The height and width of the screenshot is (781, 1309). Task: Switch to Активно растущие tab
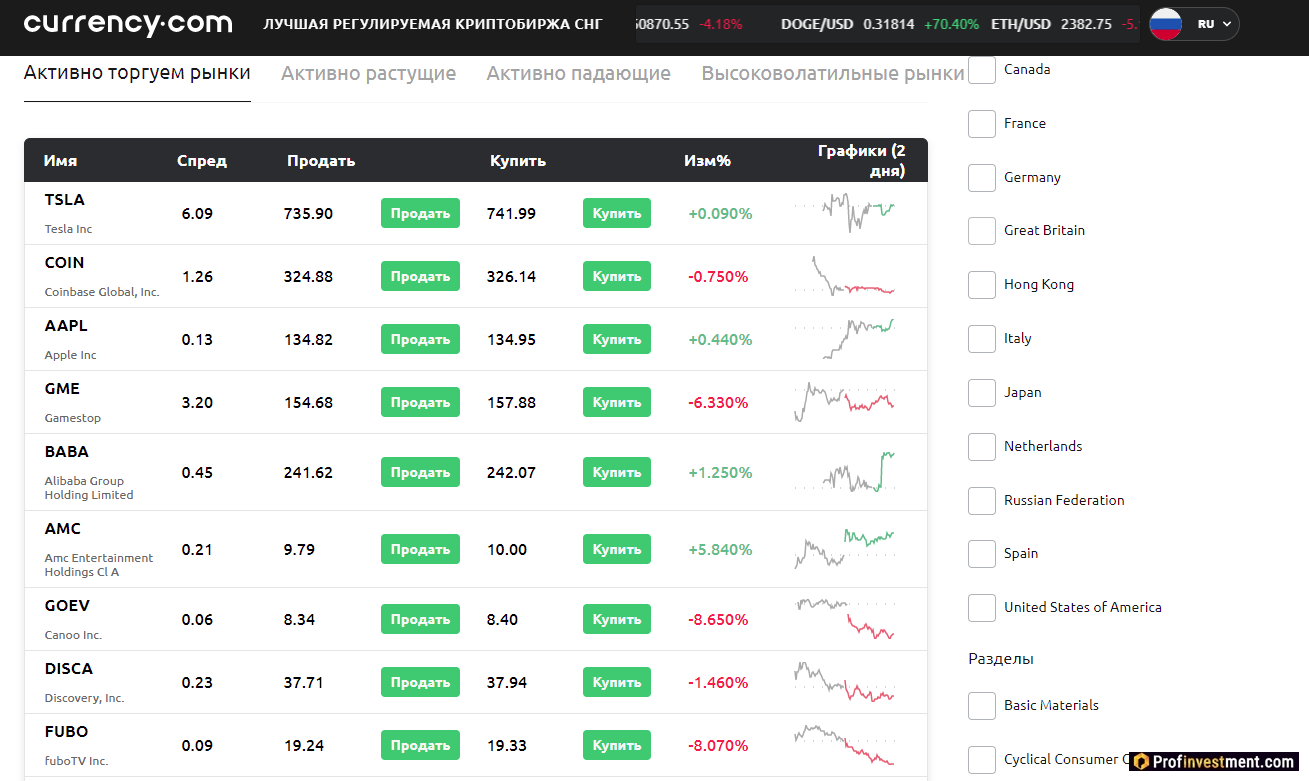pos(368,73)
